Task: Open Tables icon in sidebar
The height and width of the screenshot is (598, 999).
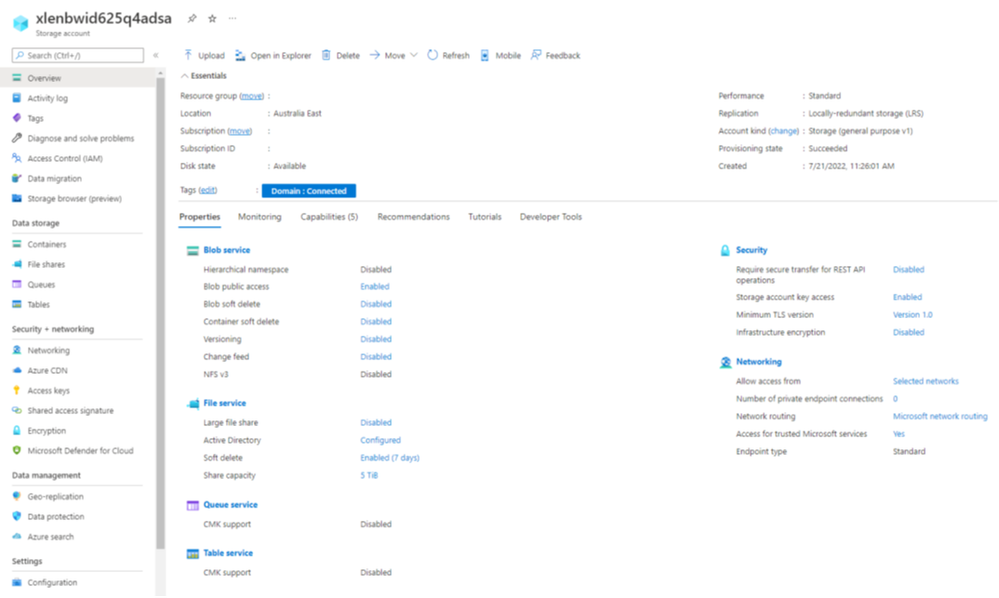Action: point(17,304)
